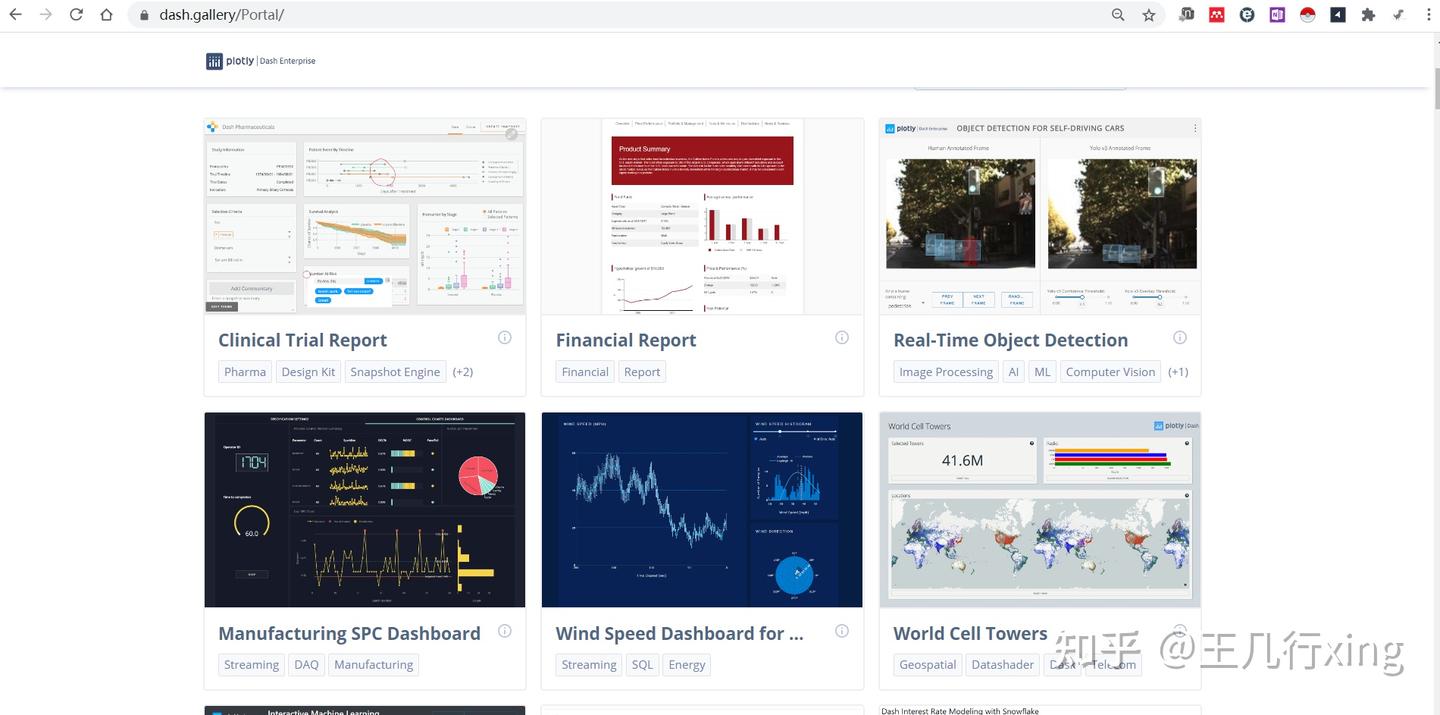This screenshot has height=715, width=1440.
Task: Open the World Cell Towers title link
Action: [970, 633]
